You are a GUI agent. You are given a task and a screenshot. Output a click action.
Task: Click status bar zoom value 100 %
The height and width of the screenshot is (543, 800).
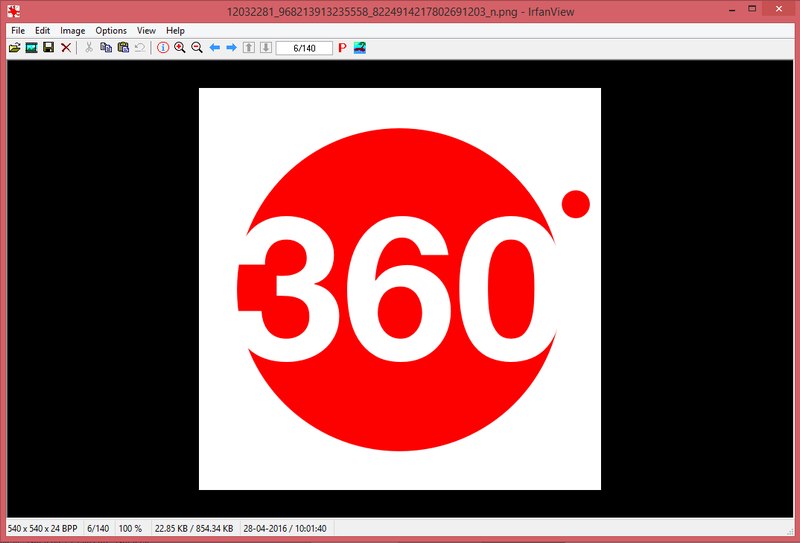[130, 529]
